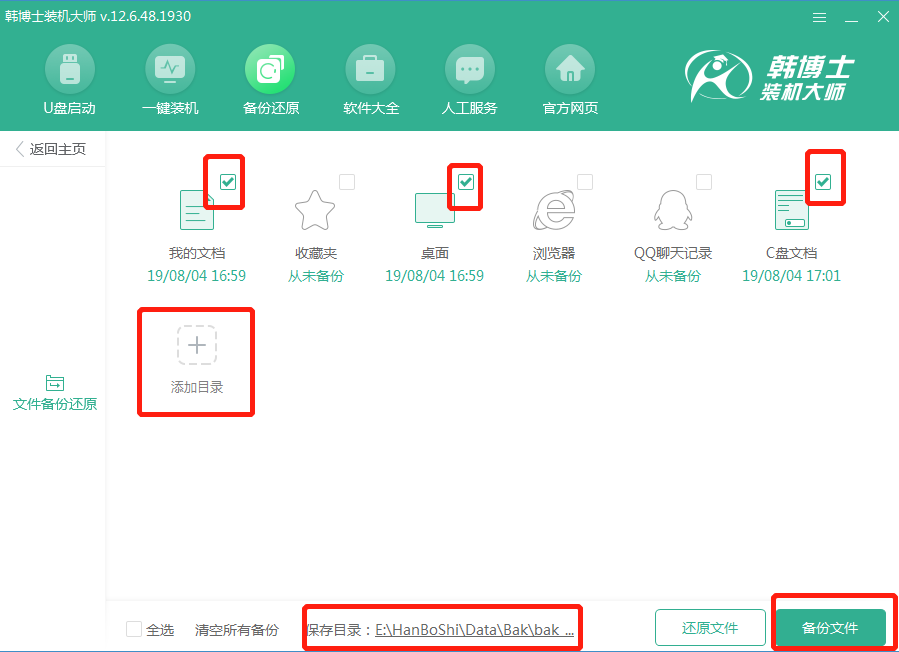Launch 人工服务 customer support
This screenshot has height=652, width=899.
(x=469, y=70)
